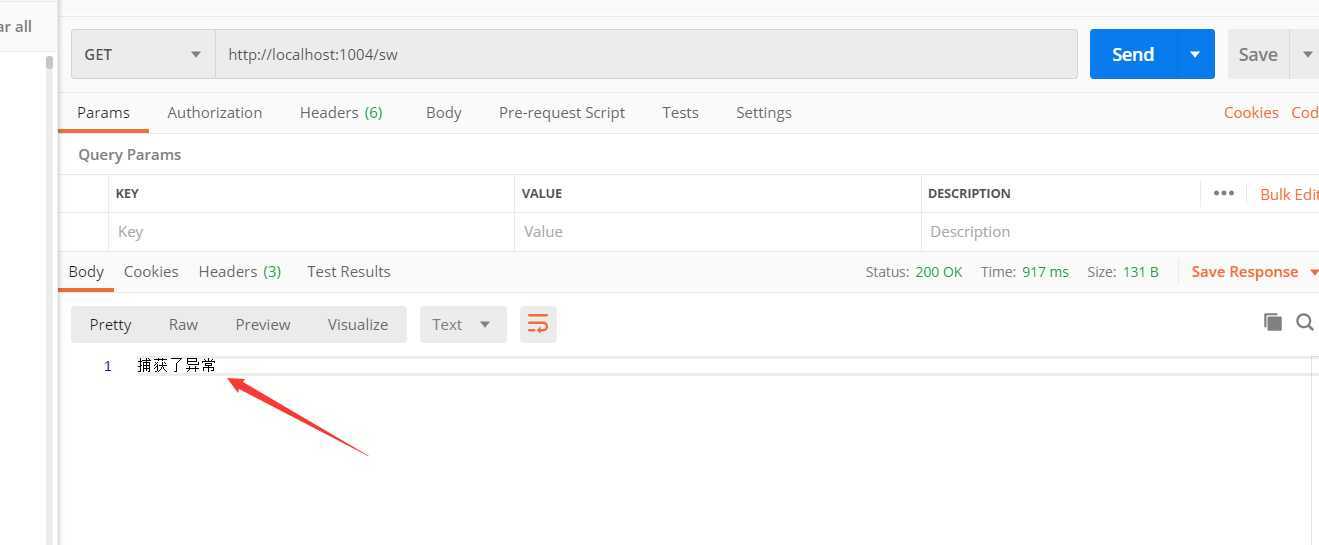Select the Pre-request Script tab
This screenshot has width=1319, height=545.
(561, 113)
